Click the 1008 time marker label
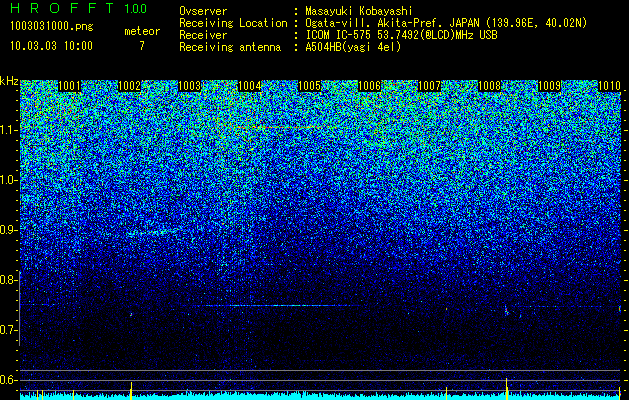Viewport: 629px width, 400px height. pos(489,86)
